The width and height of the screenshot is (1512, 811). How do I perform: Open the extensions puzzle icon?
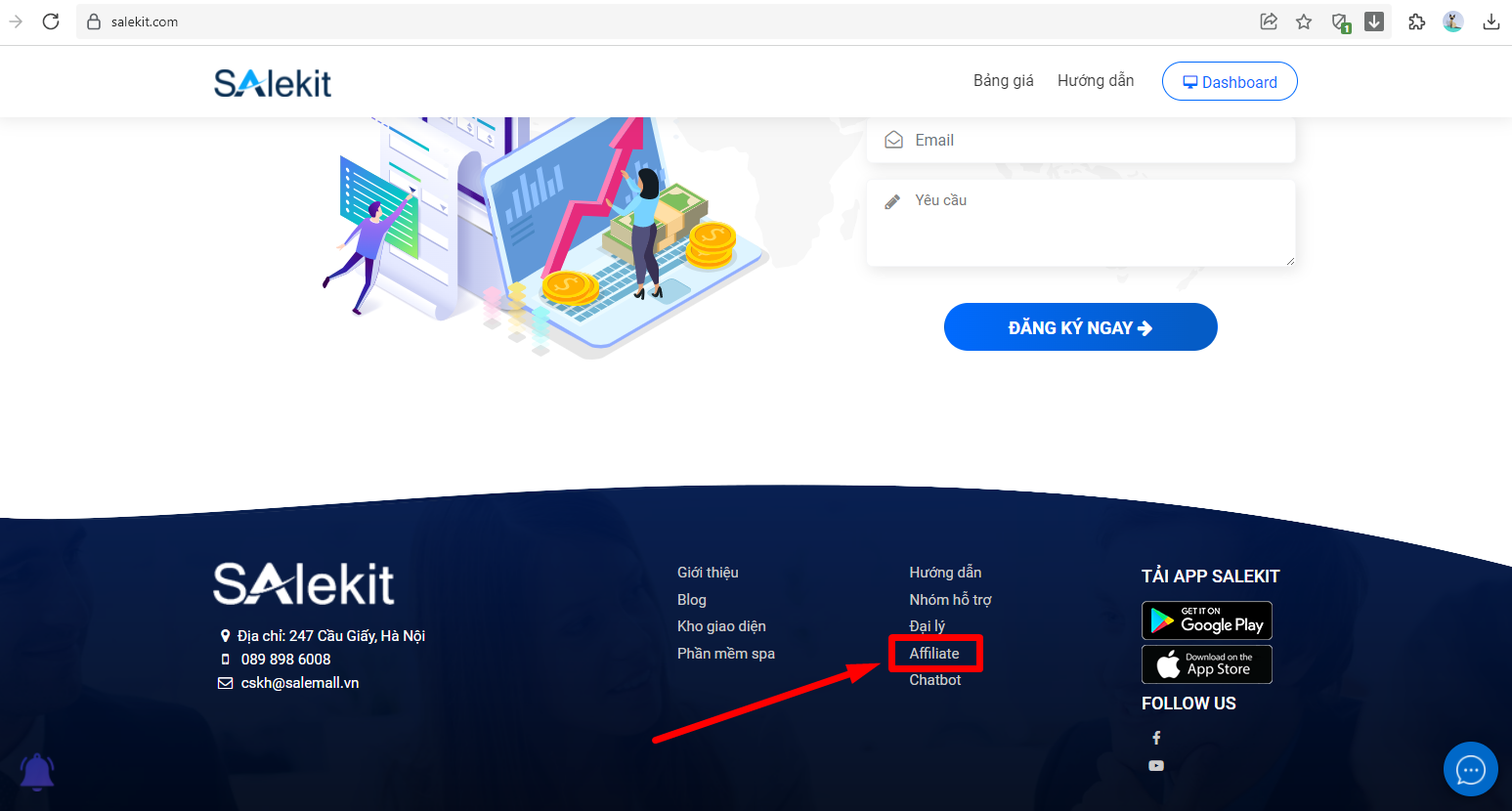1416,21
